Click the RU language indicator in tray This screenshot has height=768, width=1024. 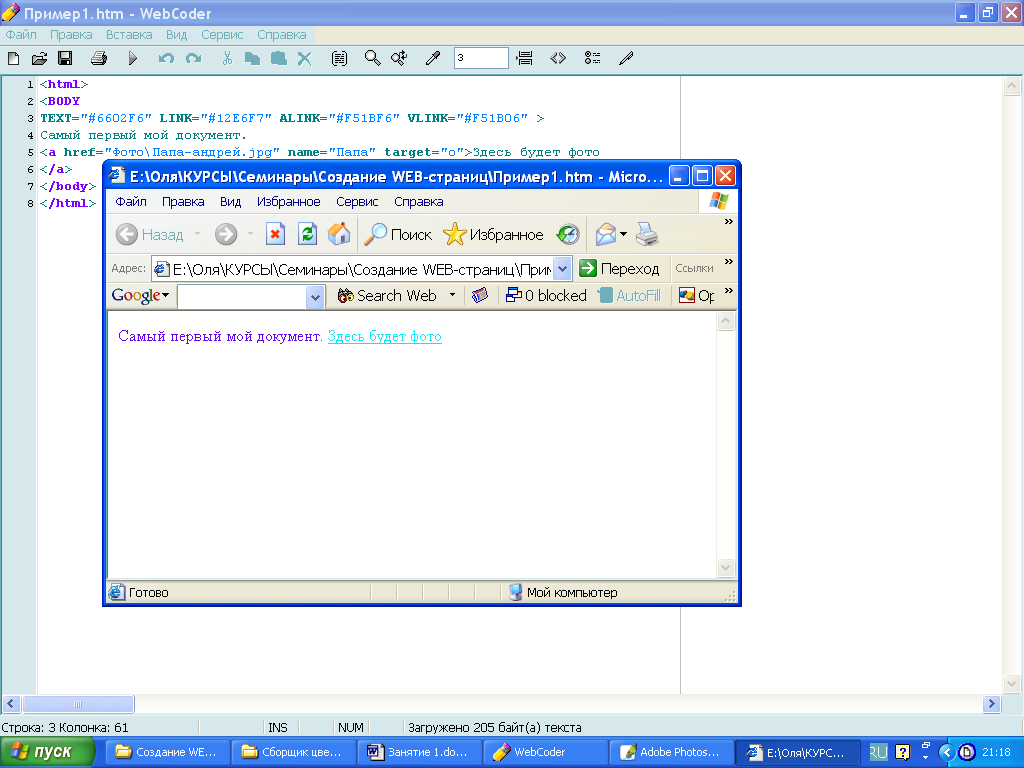[878, 752]
